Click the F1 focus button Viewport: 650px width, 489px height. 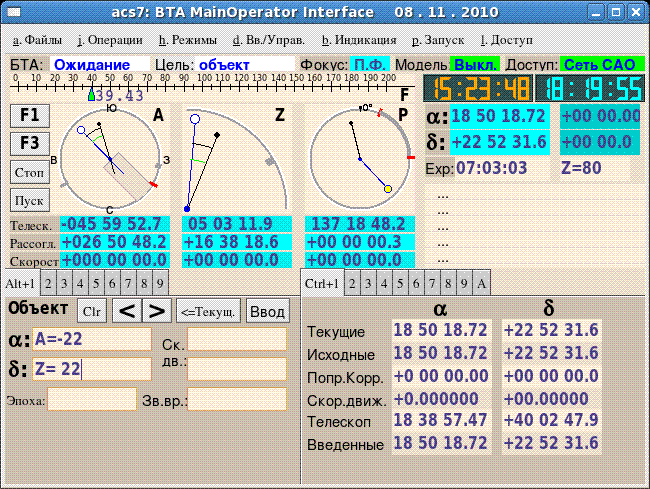tap(29, 115)
